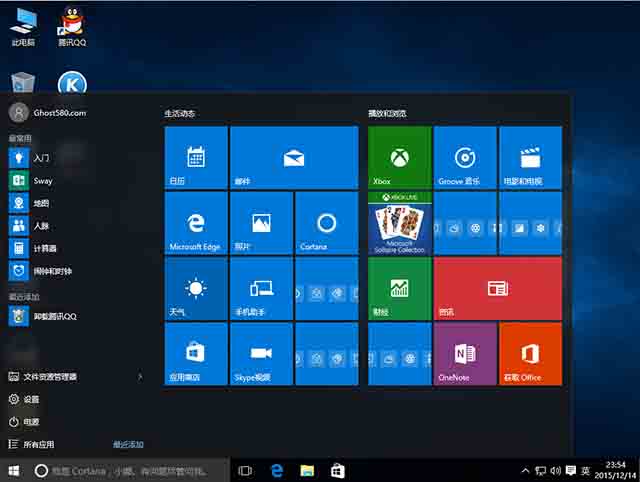Open Task View in the taskbar
The image size is (640, 482).
pyautogui.click(x=245, y=471)
